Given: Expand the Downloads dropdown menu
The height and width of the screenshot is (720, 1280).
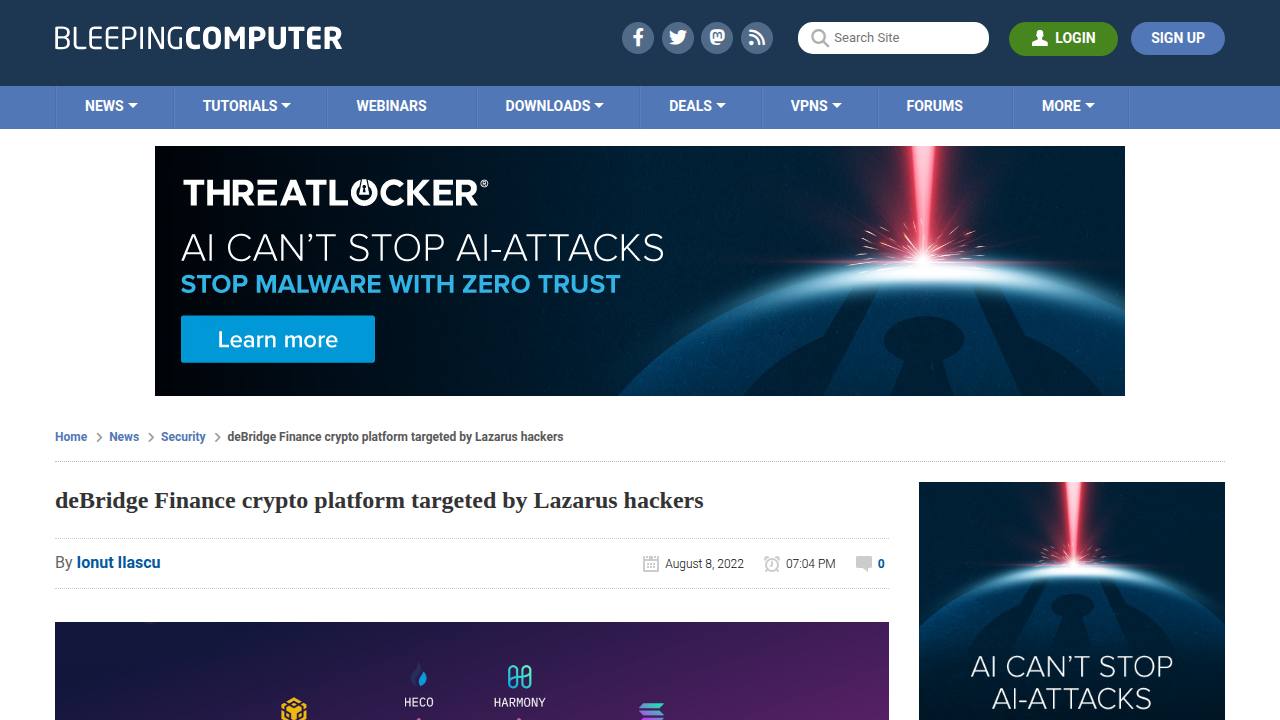Looking at the screenshot, I should [554, 106].
